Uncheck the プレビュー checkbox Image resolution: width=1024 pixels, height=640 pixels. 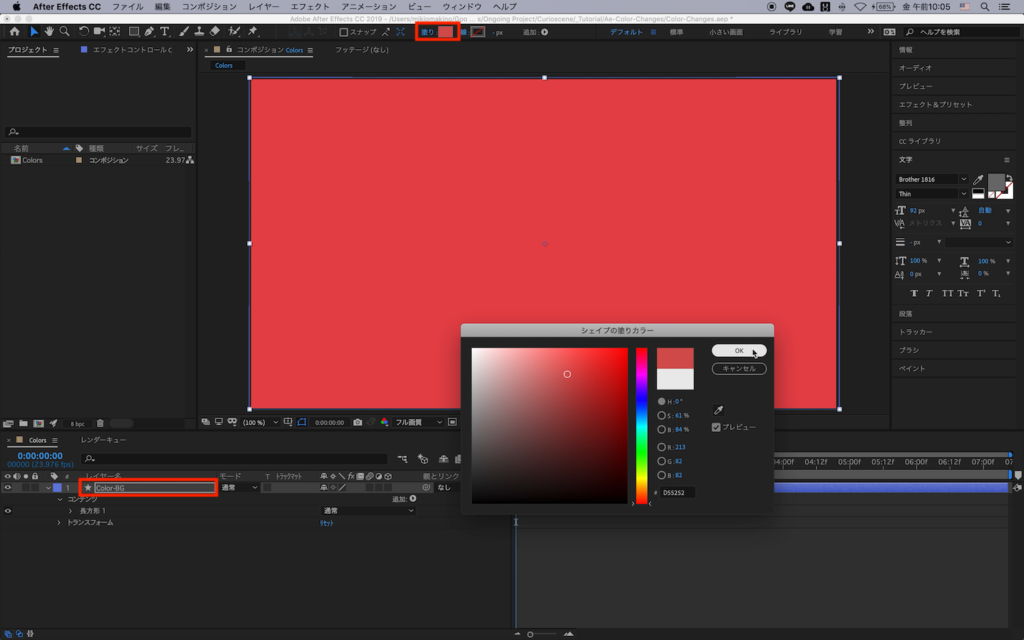click(716, 427)
